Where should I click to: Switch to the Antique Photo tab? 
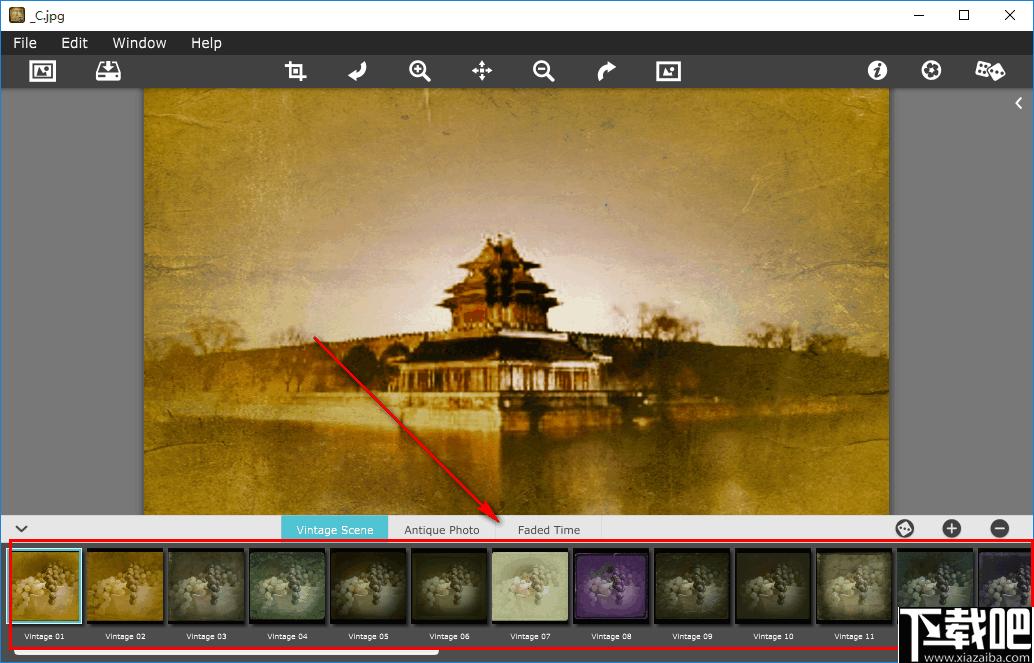pos(442,530)
